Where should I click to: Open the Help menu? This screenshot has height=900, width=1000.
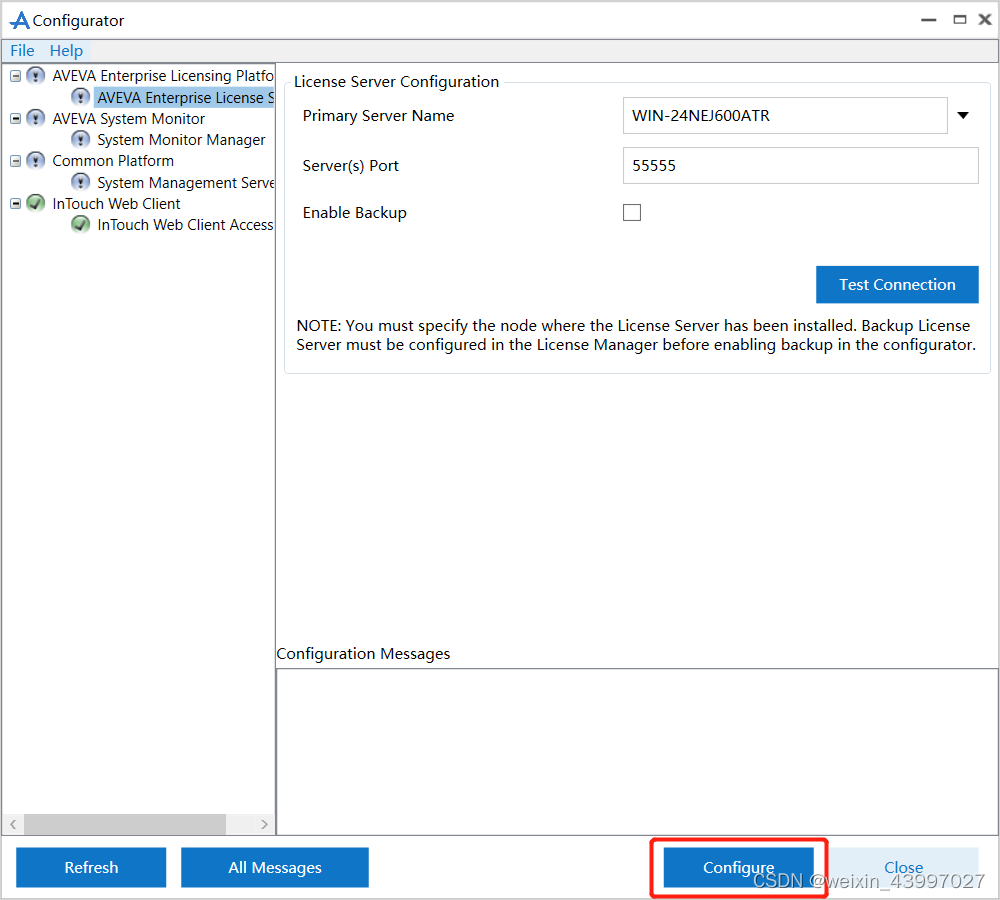tap(66, 50)
